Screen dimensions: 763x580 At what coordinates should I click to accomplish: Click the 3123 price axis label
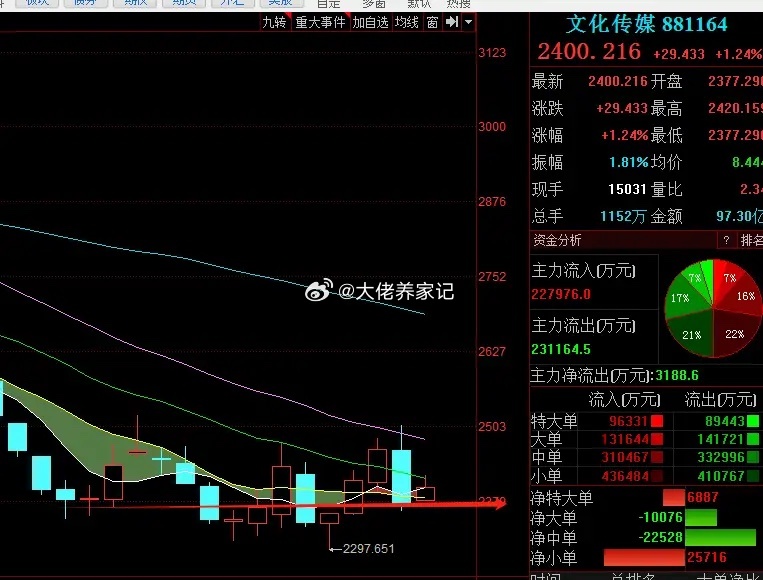[492, 53]
